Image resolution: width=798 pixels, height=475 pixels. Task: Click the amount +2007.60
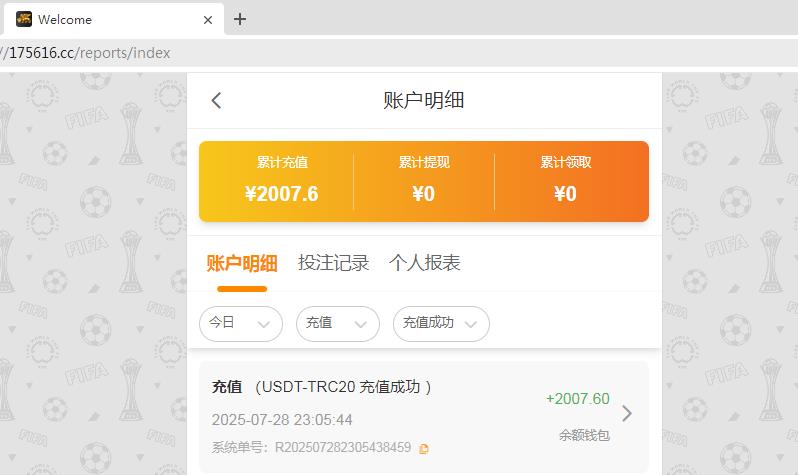click(578, 399)
